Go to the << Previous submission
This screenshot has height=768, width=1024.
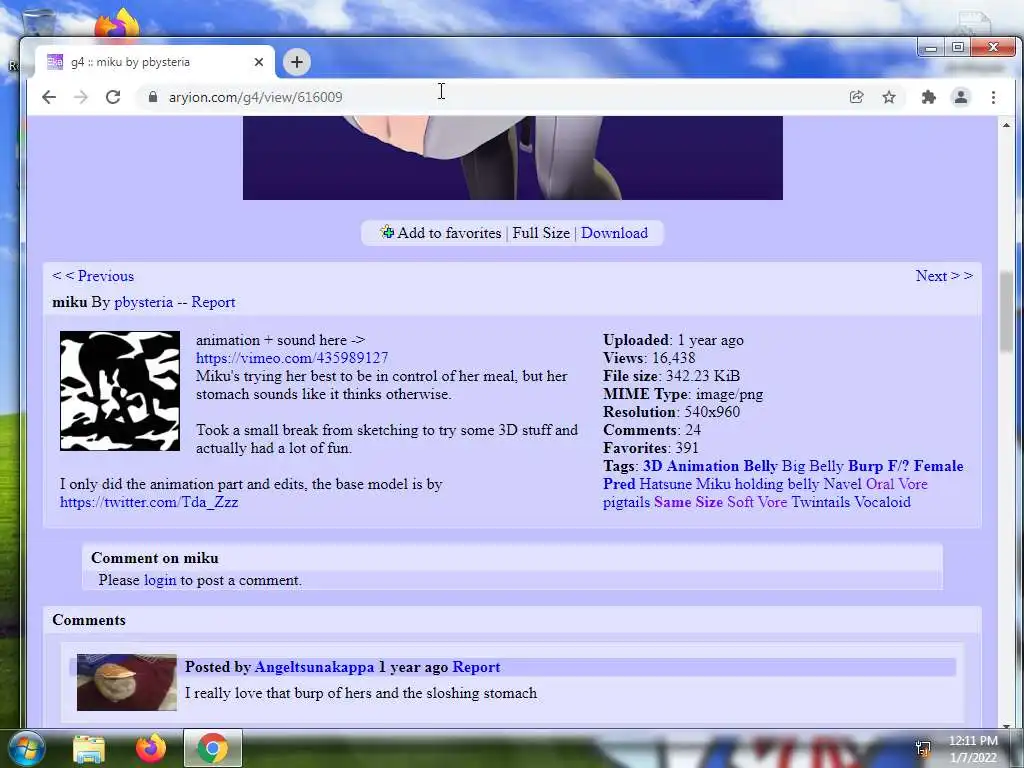[93, 276]
